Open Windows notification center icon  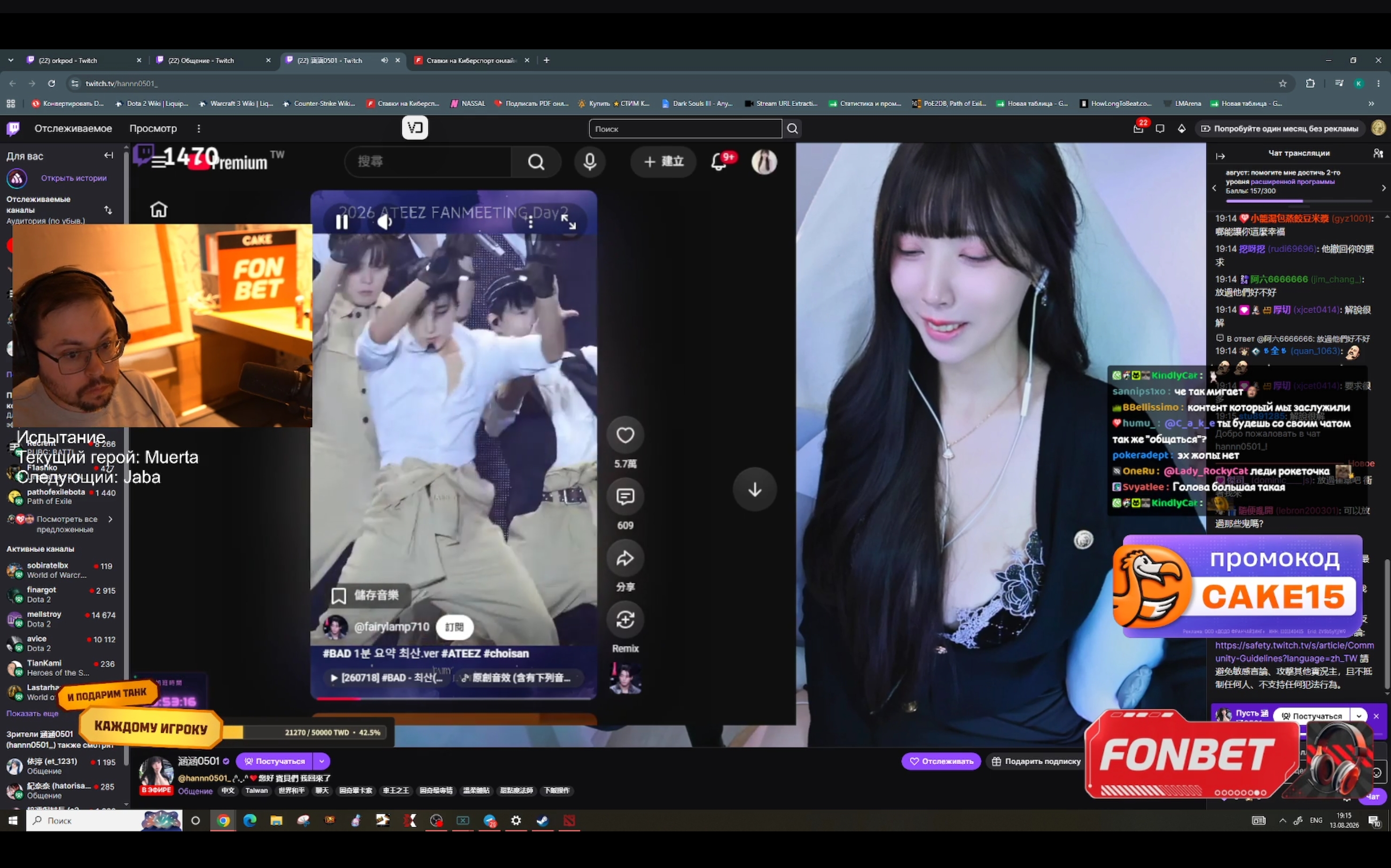pos(1375,821)
